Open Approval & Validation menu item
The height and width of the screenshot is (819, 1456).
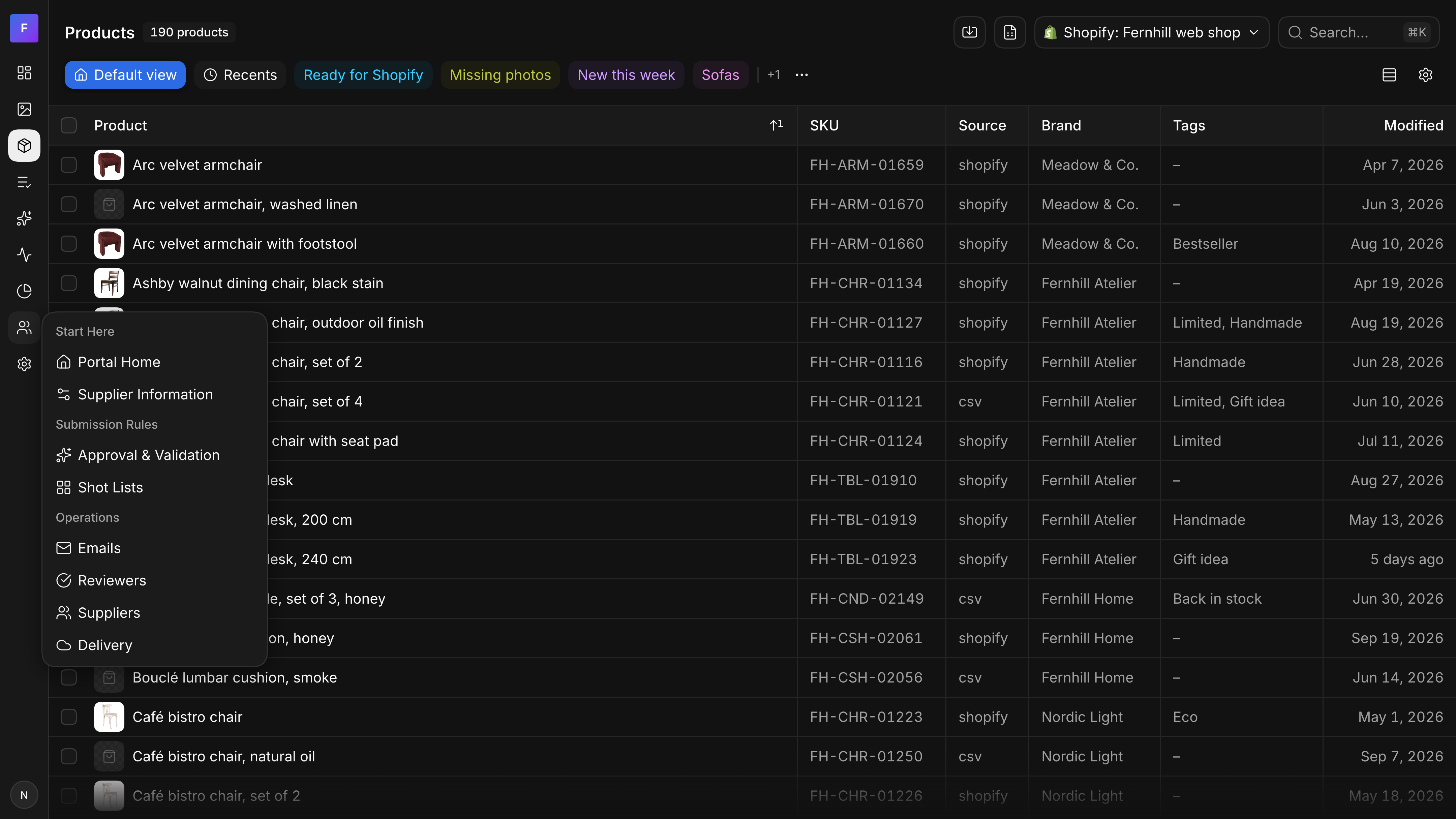(154, 455)
